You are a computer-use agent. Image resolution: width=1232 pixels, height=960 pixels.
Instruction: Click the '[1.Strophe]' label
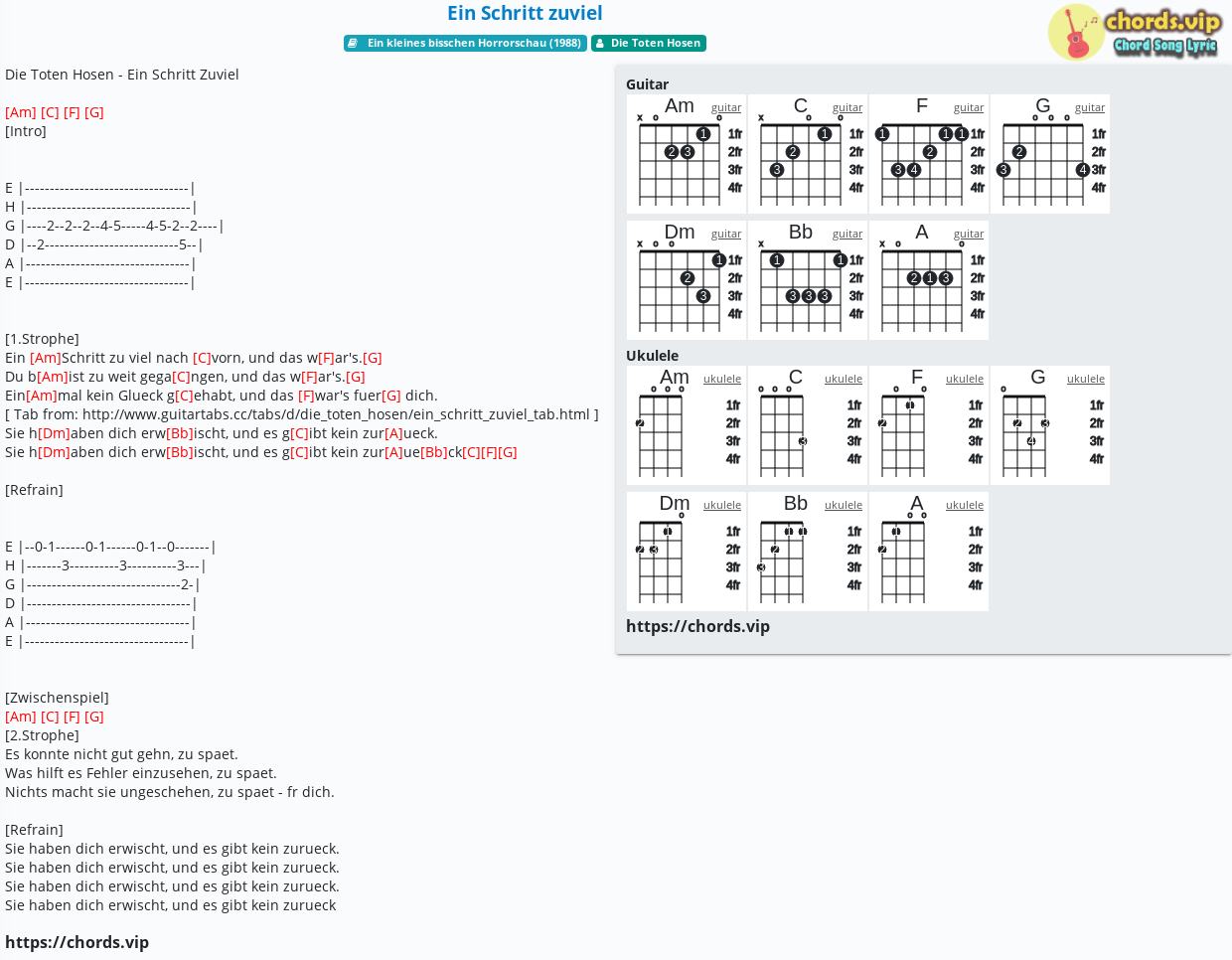42,339
